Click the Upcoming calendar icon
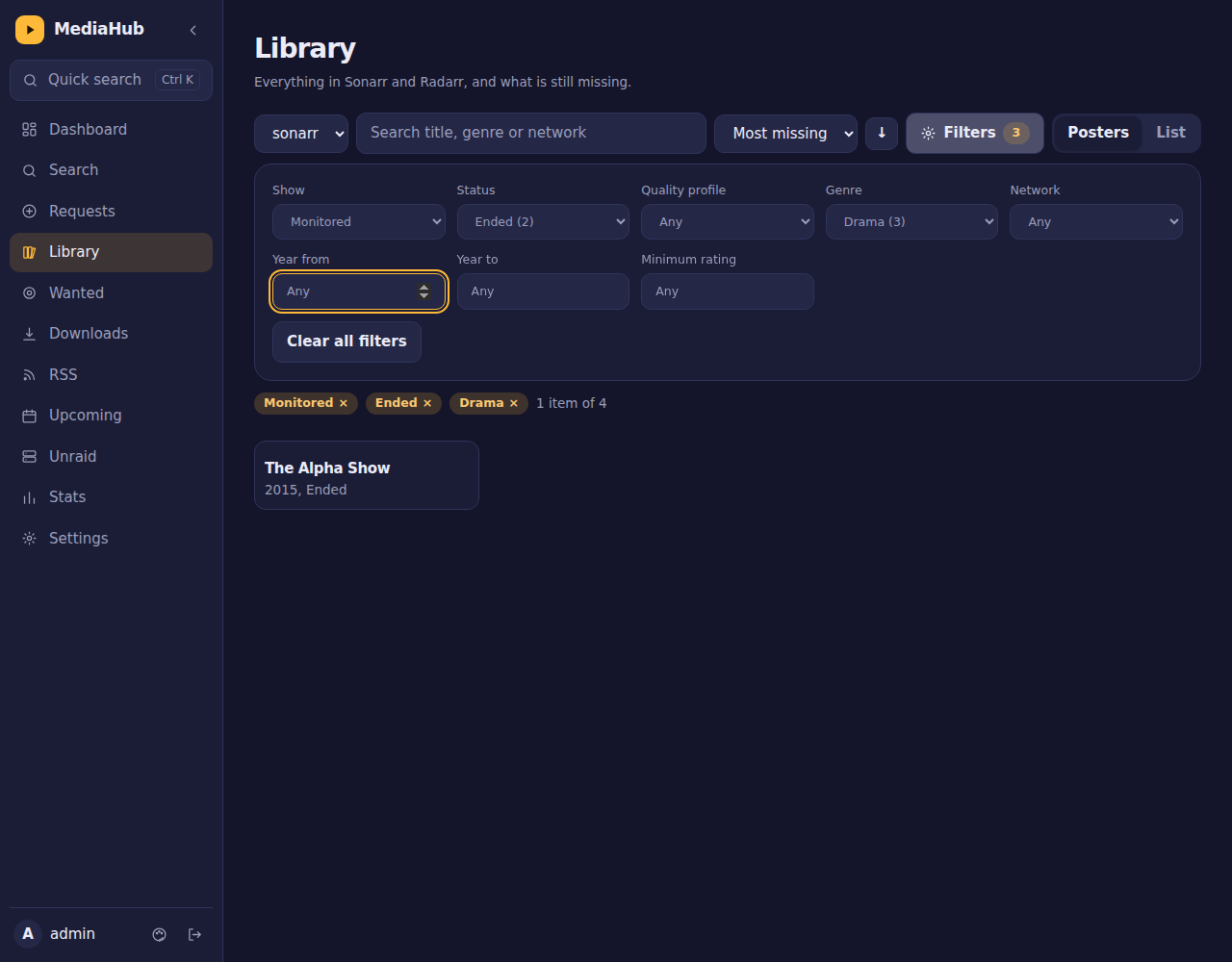The width and height of the screenshot is (1232, 962). pos(30,416)
